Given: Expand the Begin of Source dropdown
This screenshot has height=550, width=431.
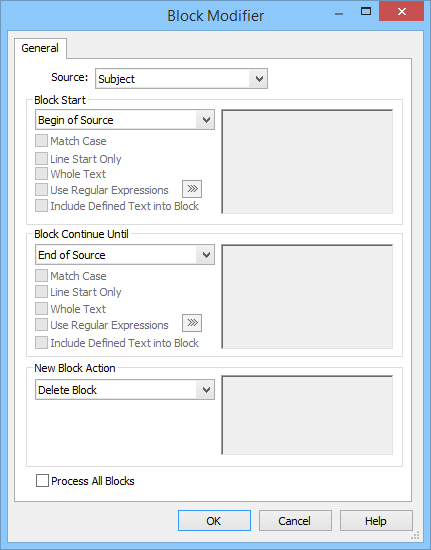Looking at the screenshot, I should tap(125, 120).
